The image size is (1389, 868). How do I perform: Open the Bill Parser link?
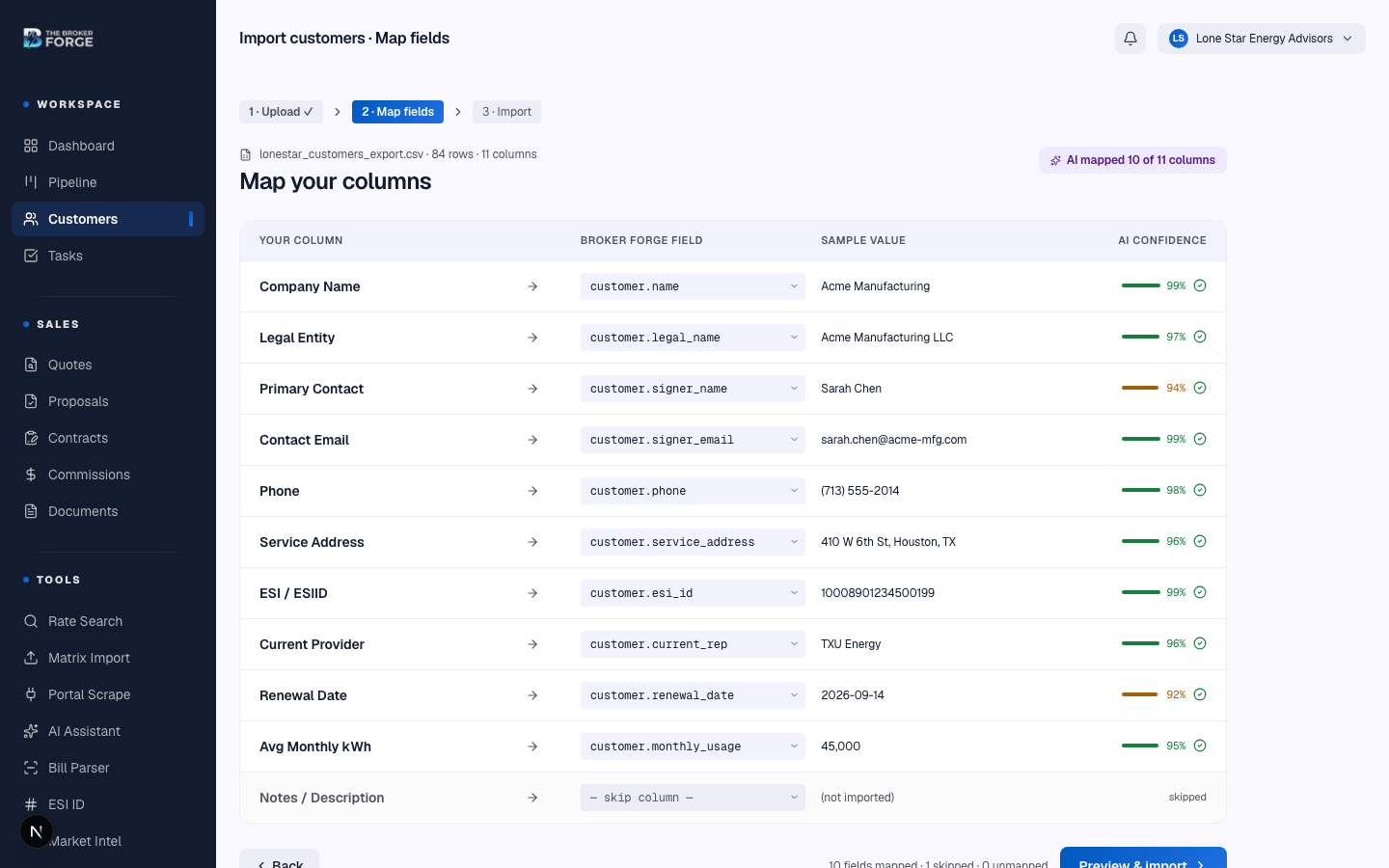point(108,768)
